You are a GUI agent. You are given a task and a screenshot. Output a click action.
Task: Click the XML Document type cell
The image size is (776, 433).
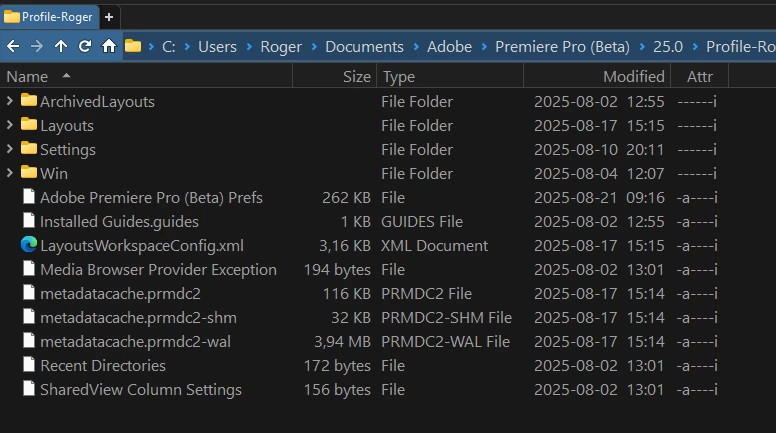435,245
